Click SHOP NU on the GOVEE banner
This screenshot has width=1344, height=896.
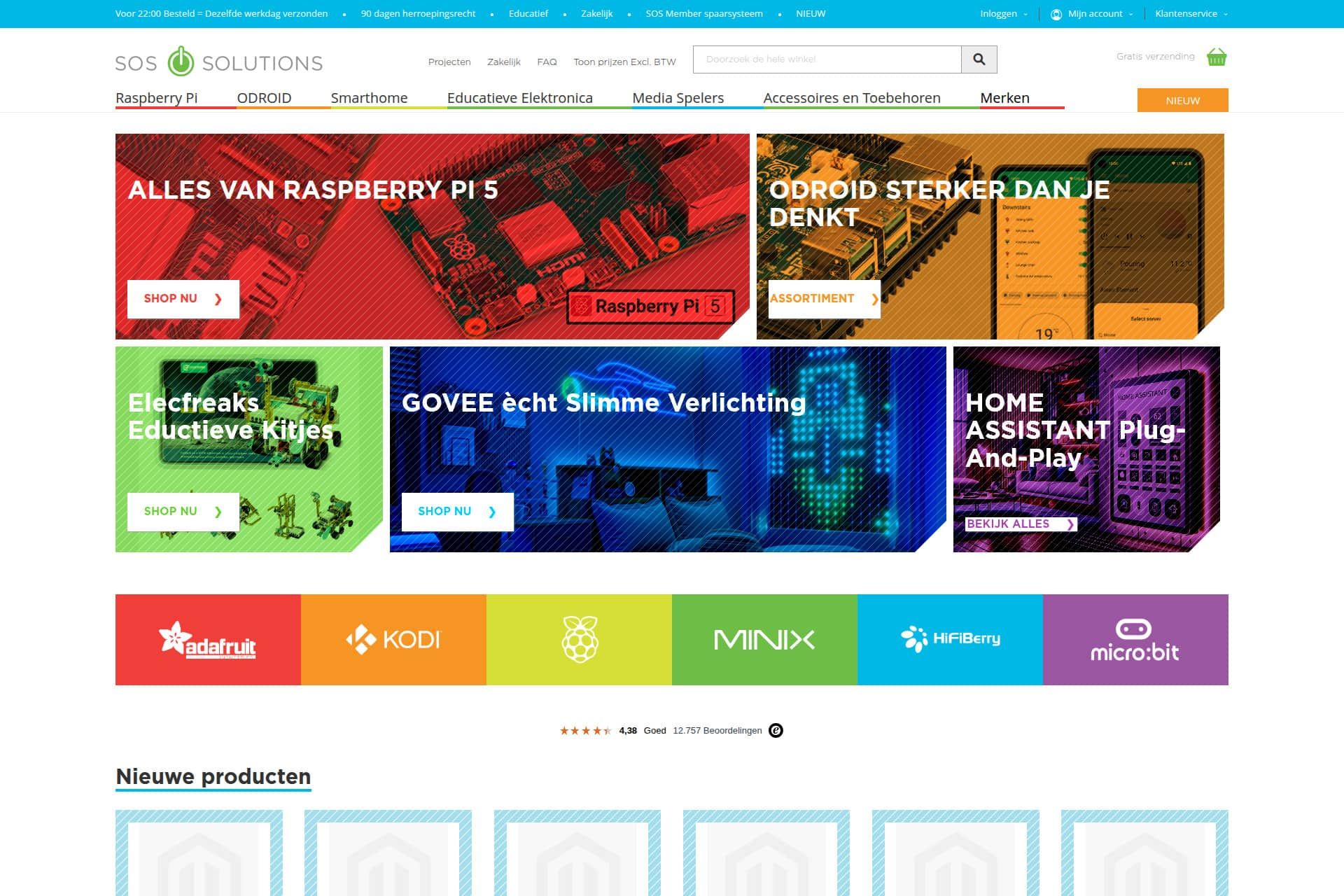(458, 512)
